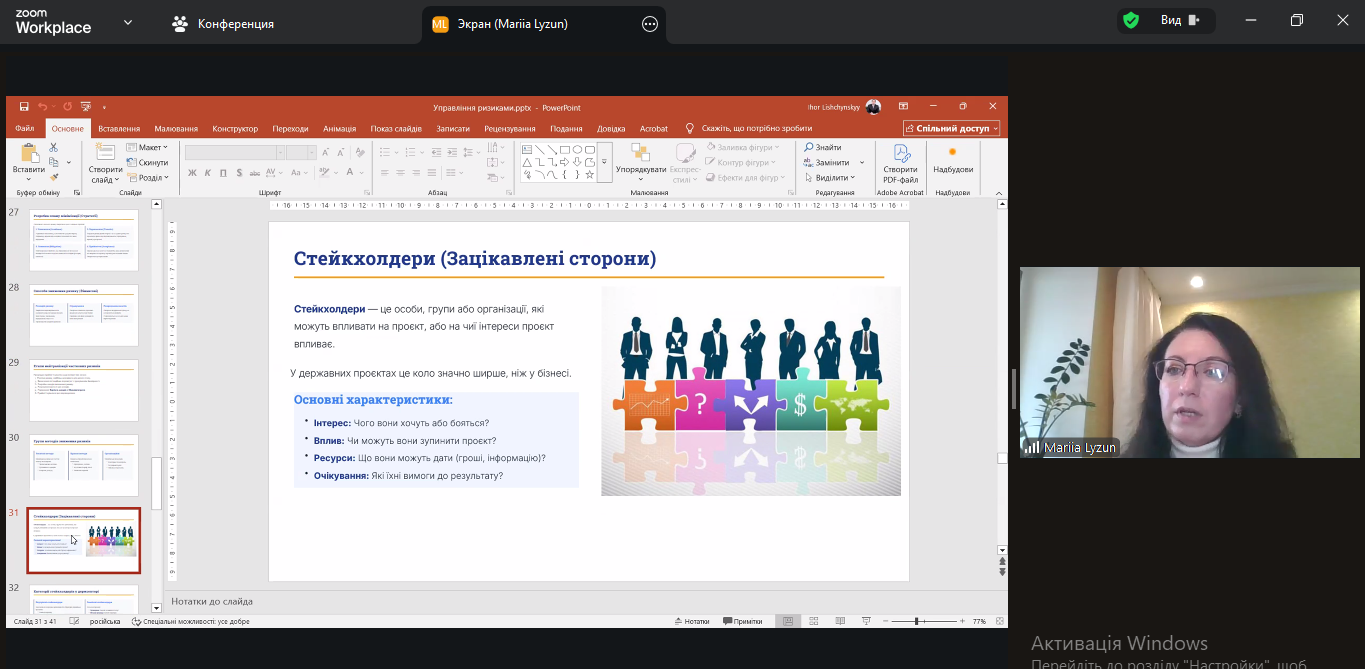This screenshot has height=669, width=1365.
Task: Click the Paste (Вставити) clipboard icon
Action: click(29, 154)
